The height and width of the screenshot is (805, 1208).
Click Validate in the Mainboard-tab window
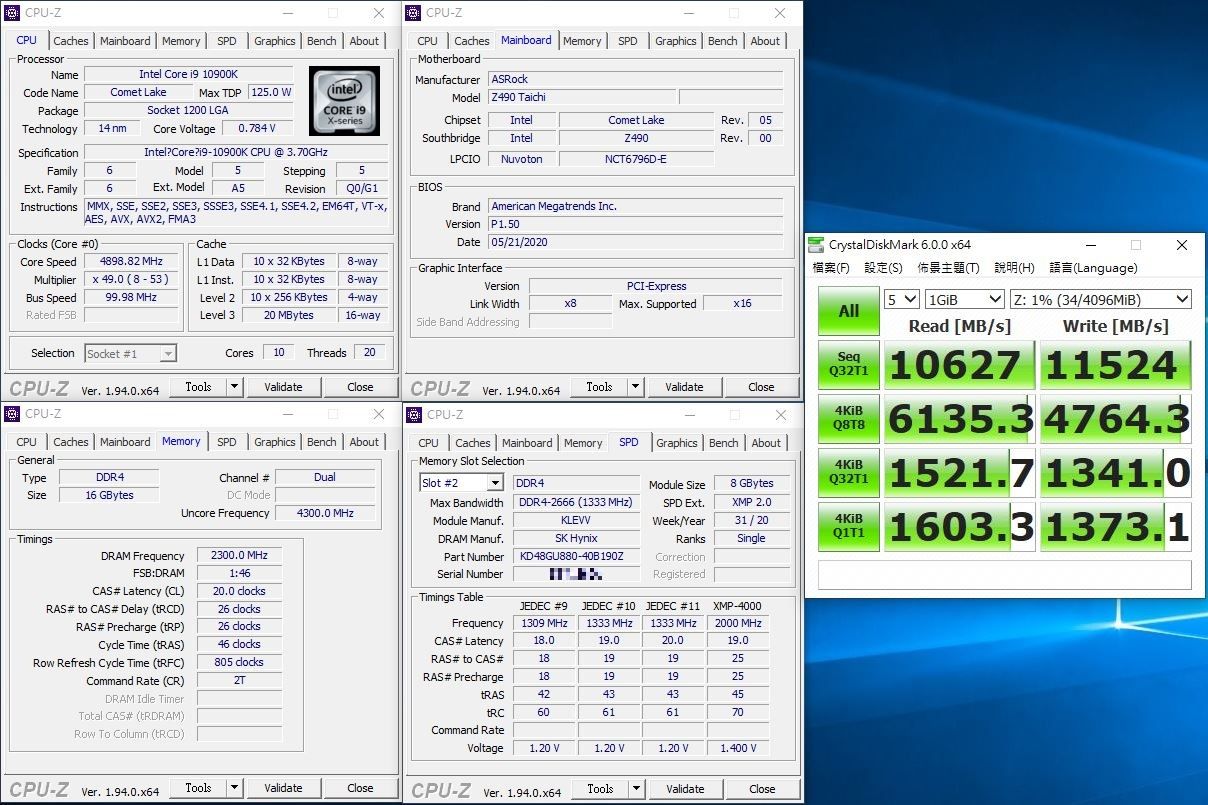684,387
